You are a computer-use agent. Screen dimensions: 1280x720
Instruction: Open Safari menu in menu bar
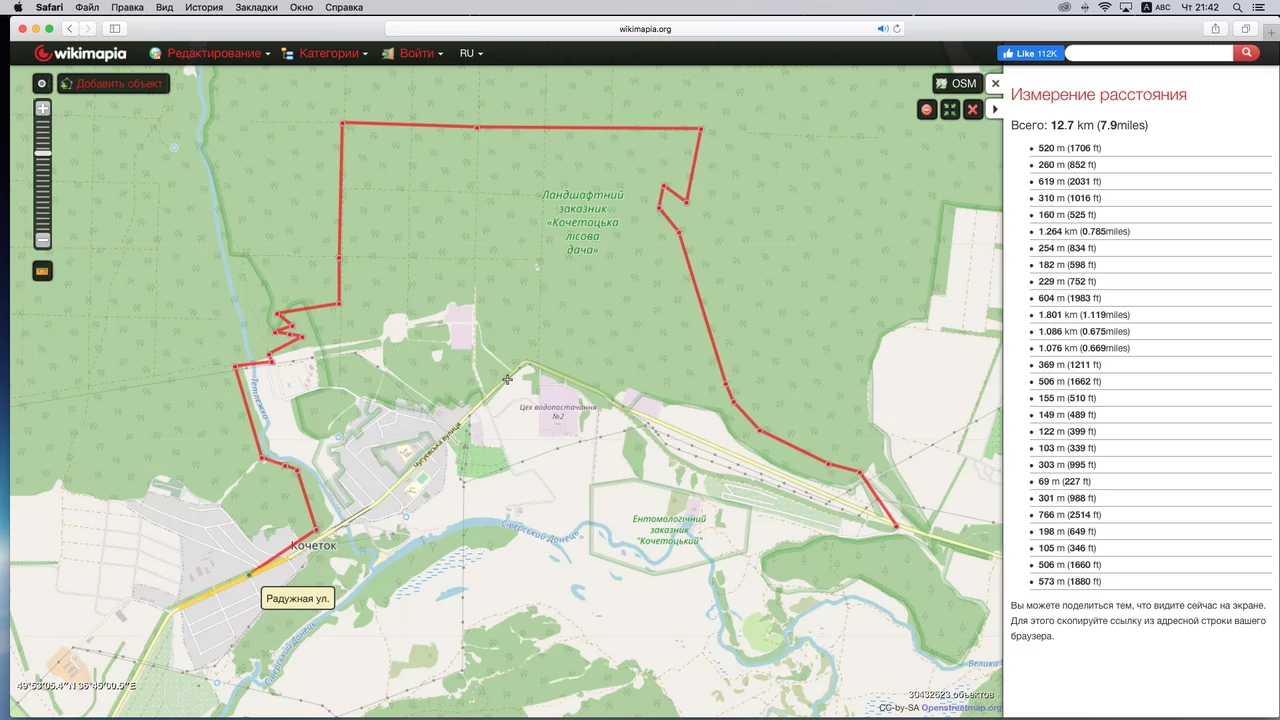(49, 7)
